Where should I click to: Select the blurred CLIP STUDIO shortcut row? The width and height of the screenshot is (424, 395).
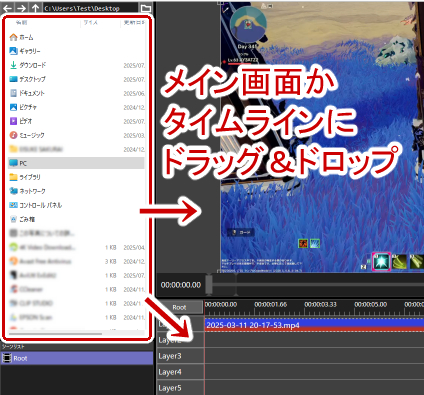(76, 303)
